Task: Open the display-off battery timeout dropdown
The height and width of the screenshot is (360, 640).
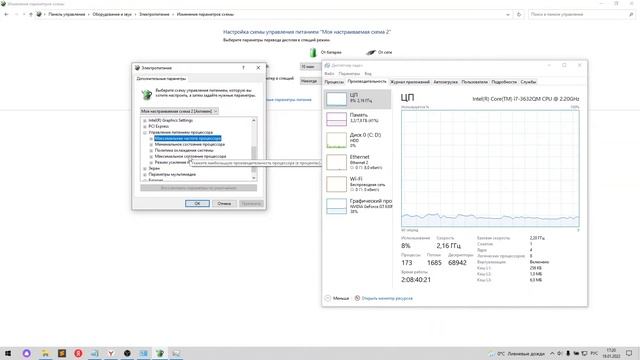Action: (310, 67)
